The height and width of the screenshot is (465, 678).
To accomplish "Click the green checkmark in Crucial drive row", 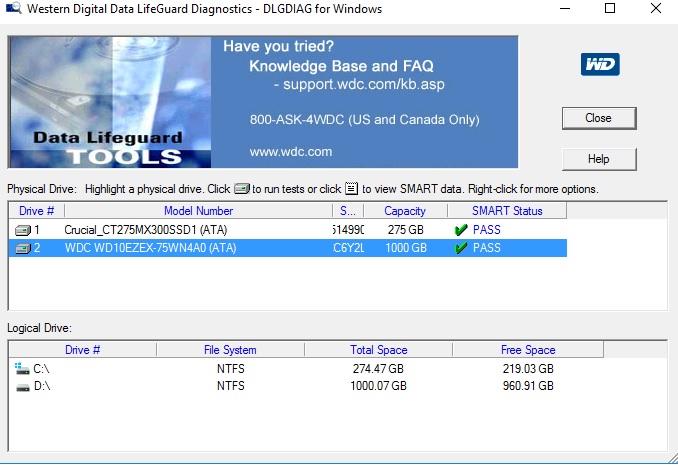I will click(461, 230).
